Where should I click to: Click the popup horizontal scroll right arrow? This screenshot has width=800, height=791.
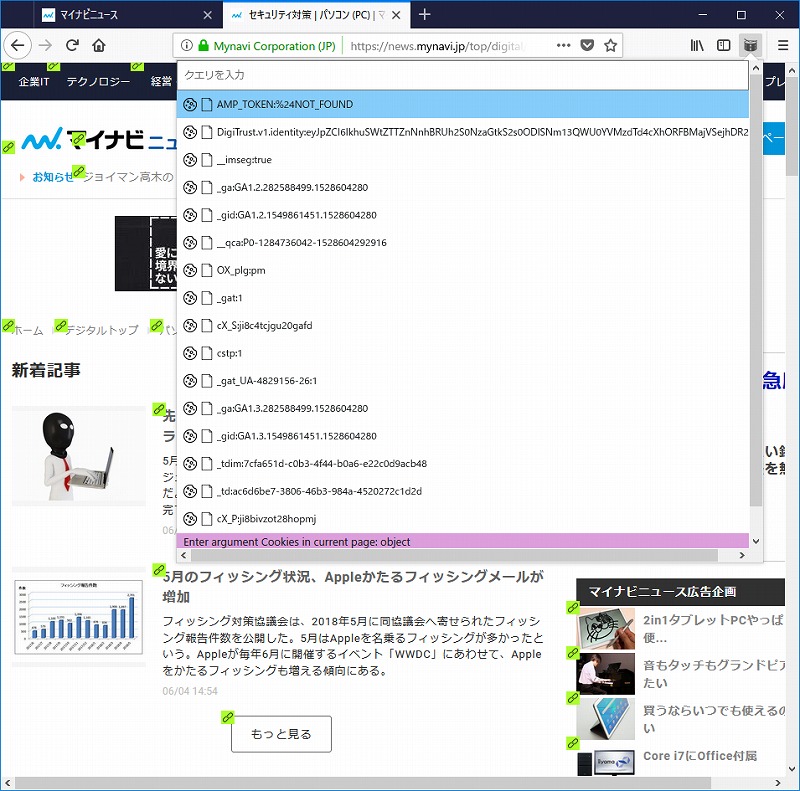[x=742, y=555]
